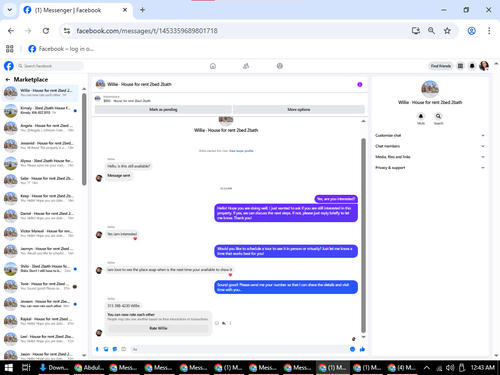Image resolution: width=500 pixels, height=375 pixels.
Task: Send a thumbs-up like
Action: click(362, 349)
